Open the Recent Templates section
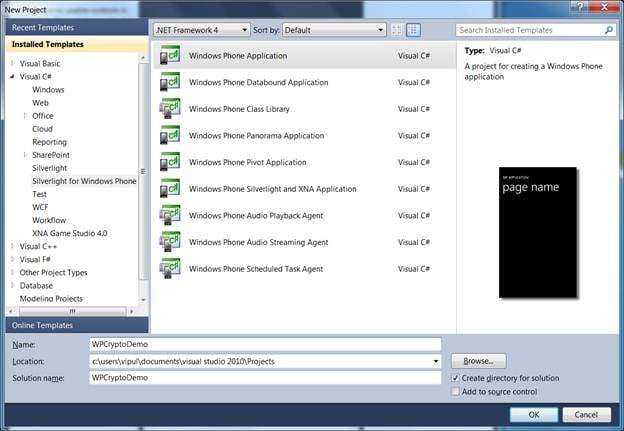624x431 pixels. tap(77, 27)
